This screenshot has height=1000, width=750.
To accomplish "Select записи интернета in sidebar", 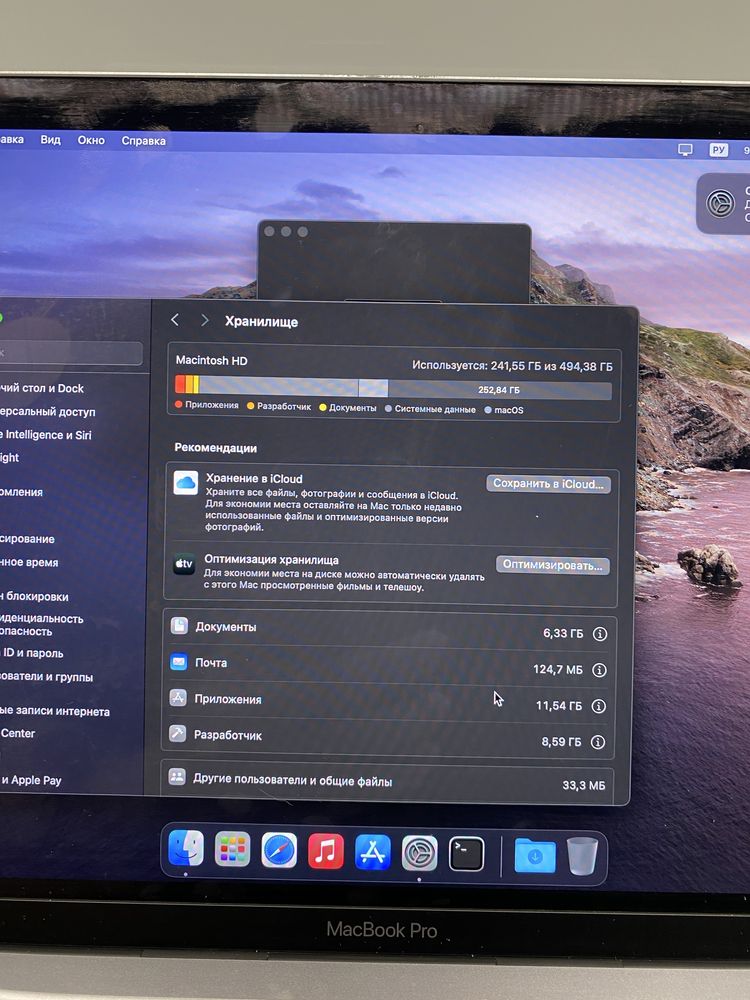I will pyautogui.click(x=55, y=711).
